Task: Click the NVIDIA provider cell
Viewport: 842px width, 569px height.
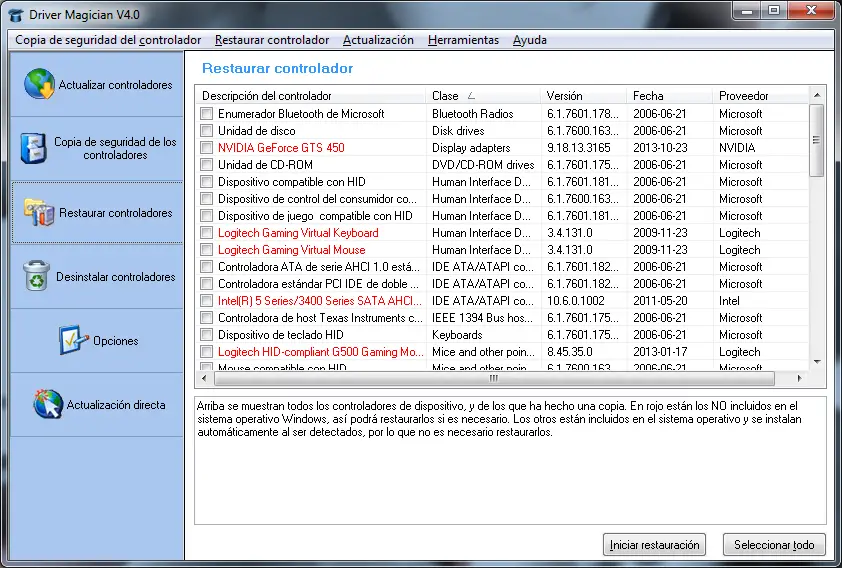Action: (737, 148)
